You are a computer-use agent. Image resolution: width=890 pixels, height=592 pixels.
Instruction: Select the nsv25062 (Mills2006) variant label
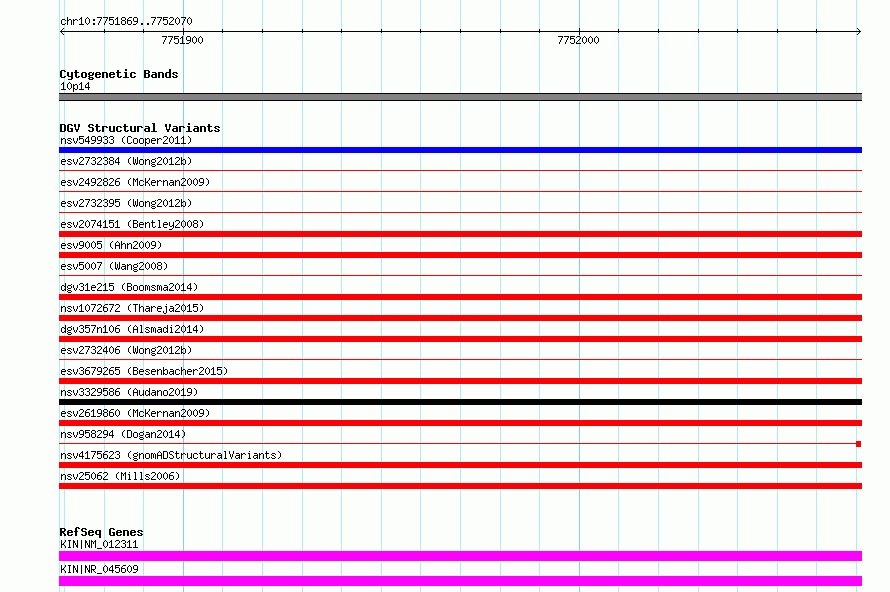pos(120,476)
